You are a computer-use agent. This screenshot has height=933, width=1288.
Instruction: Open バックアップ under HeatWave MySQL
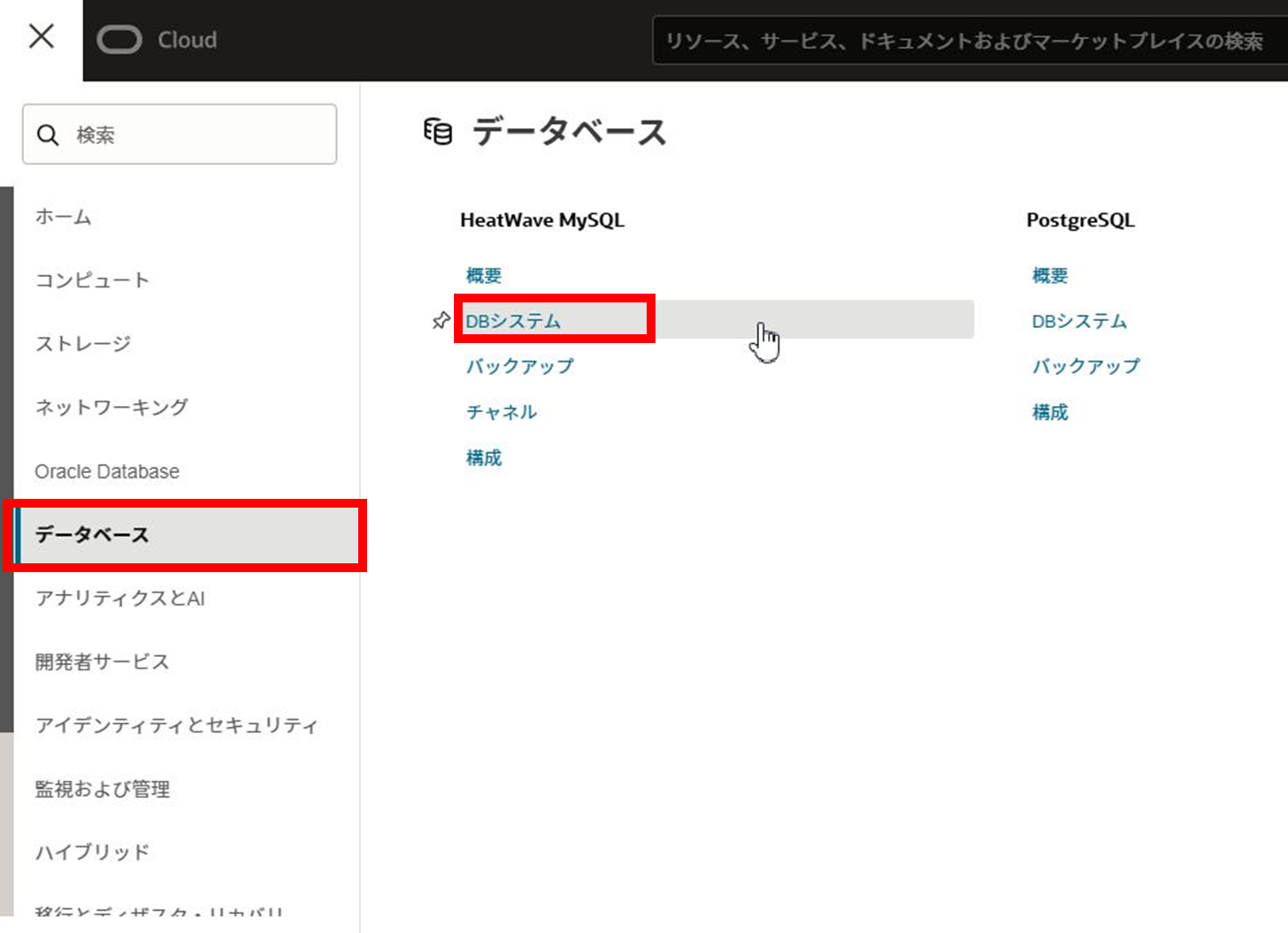pyautogui.click(x=520, y=365)
